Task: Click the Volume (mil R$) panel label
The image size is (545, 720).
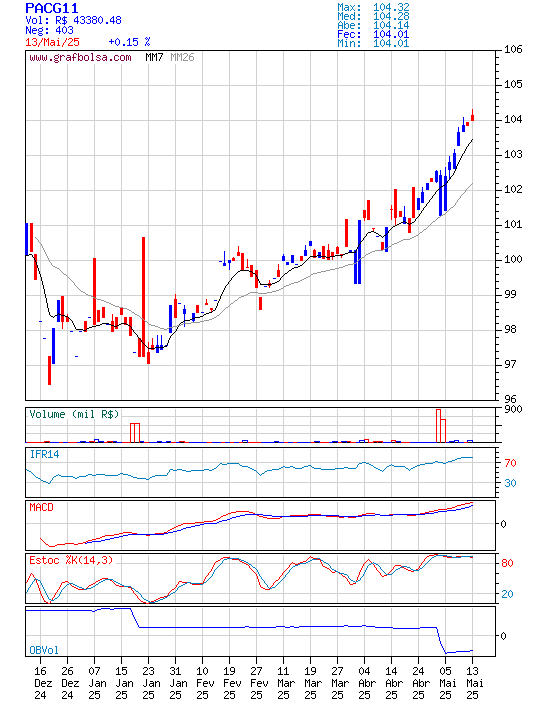Action: [x=74, y=414]
